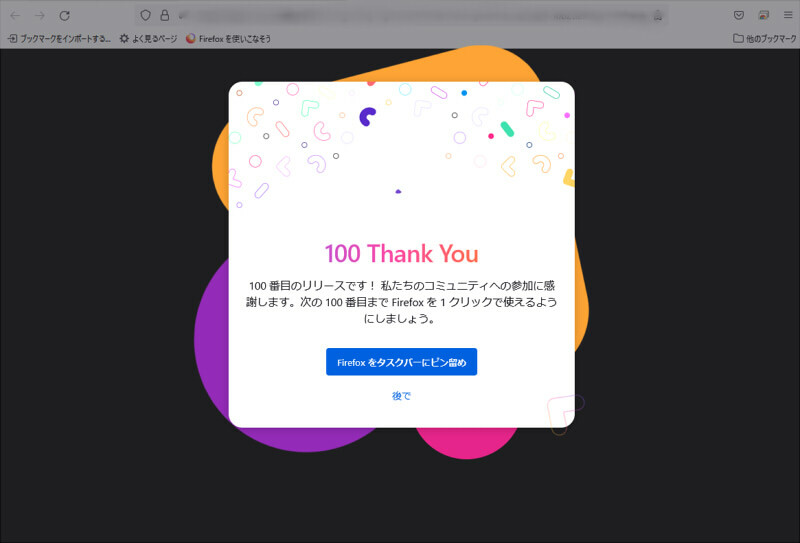800x543 pixels.
Task: Expand 他のブックマーク folder
Action: (x=764, y=38)
